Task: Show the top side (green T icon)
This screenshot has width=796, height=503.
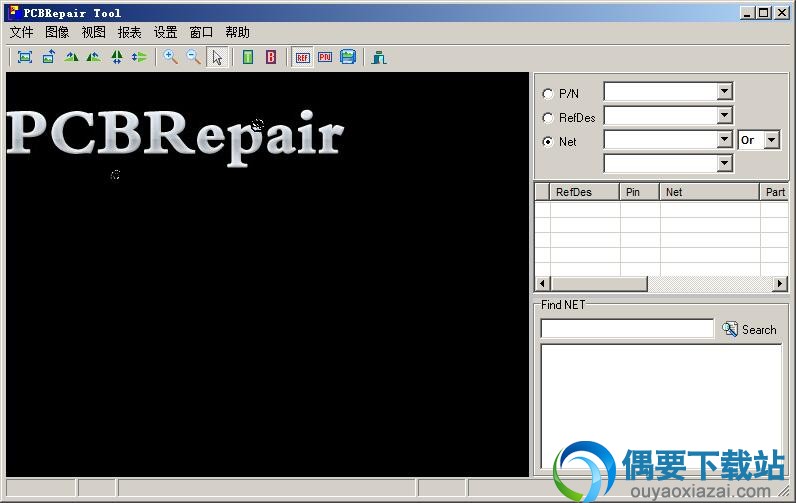Action: [248, 57]
